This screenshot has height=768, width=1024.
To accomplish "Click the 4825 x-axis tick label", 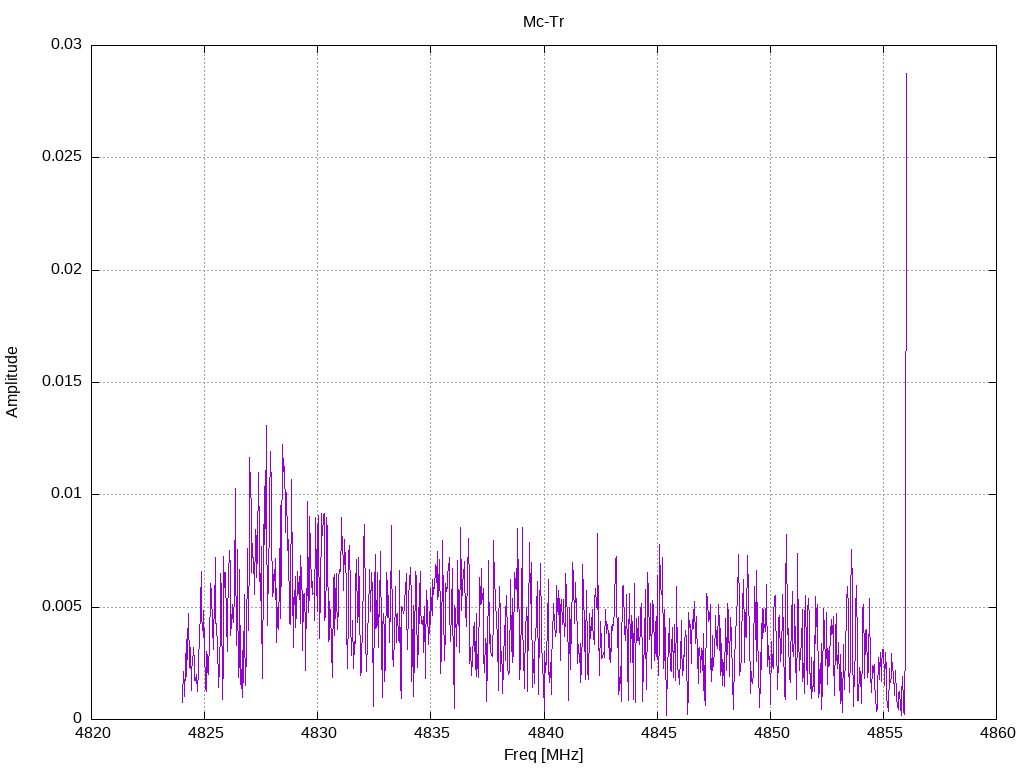I will pyautogui.click(x=205, y=733).
